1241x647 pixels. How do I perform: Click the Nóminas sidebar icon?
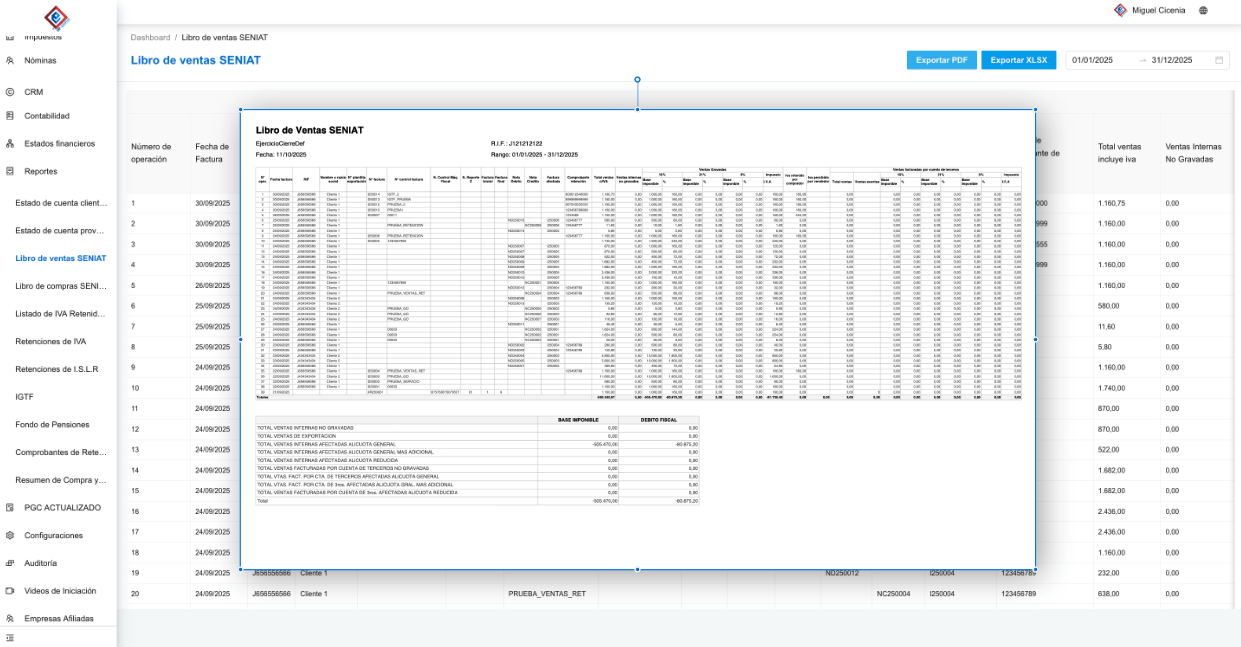(10, 60)
